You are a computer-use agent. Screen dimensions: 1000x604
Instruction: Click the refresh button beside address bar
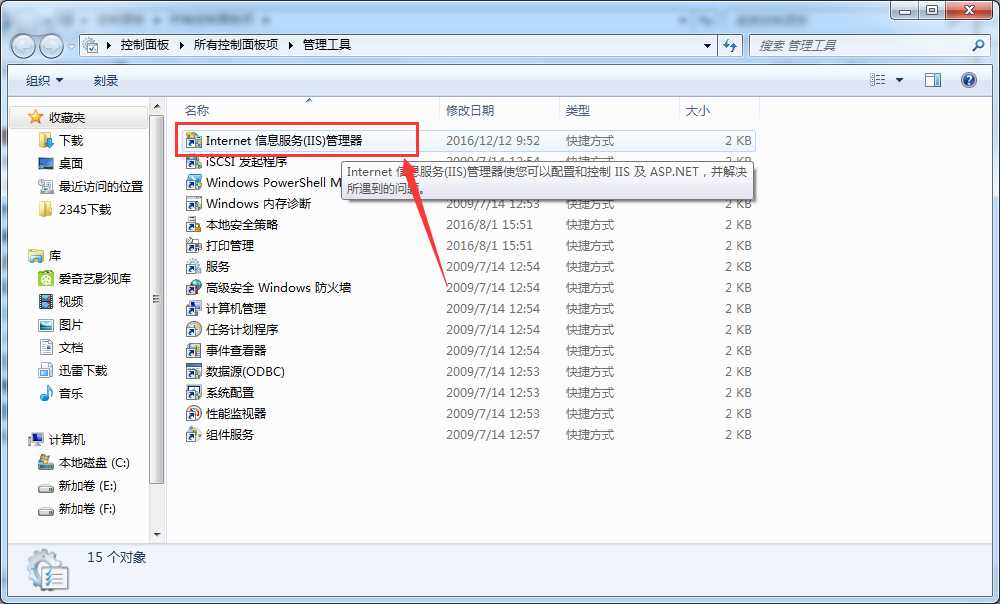click(730, 45)
